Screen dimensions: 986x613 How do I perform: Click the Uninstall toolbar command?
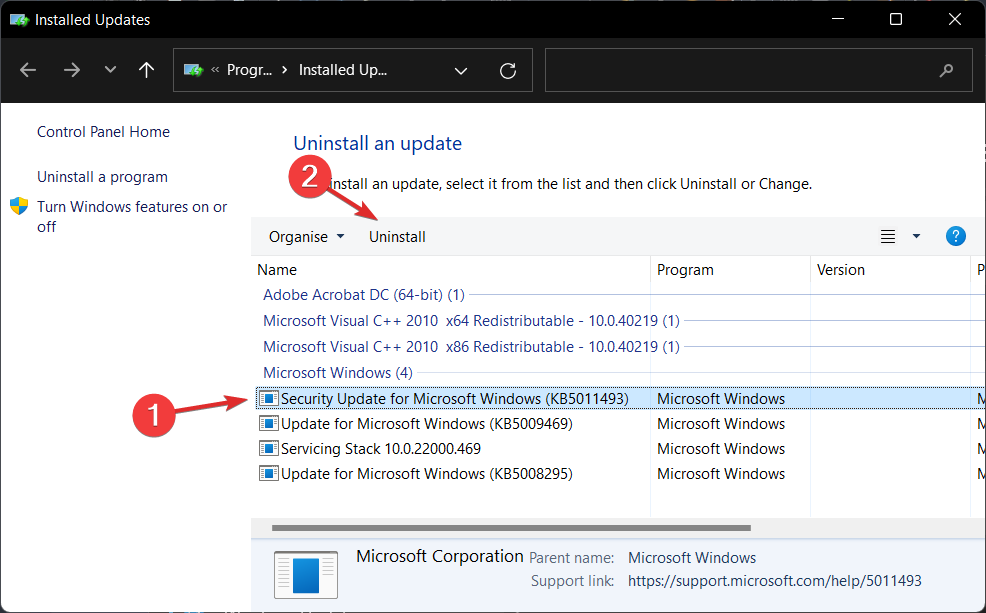pos(397,236)
